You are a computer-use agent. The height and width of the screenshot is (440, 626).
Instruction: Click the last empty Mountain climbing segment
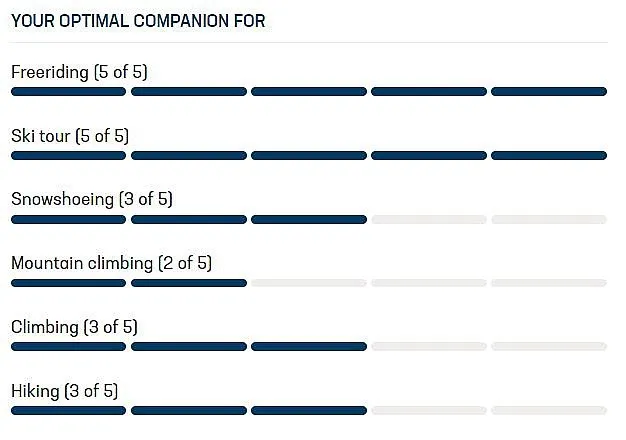549,283
